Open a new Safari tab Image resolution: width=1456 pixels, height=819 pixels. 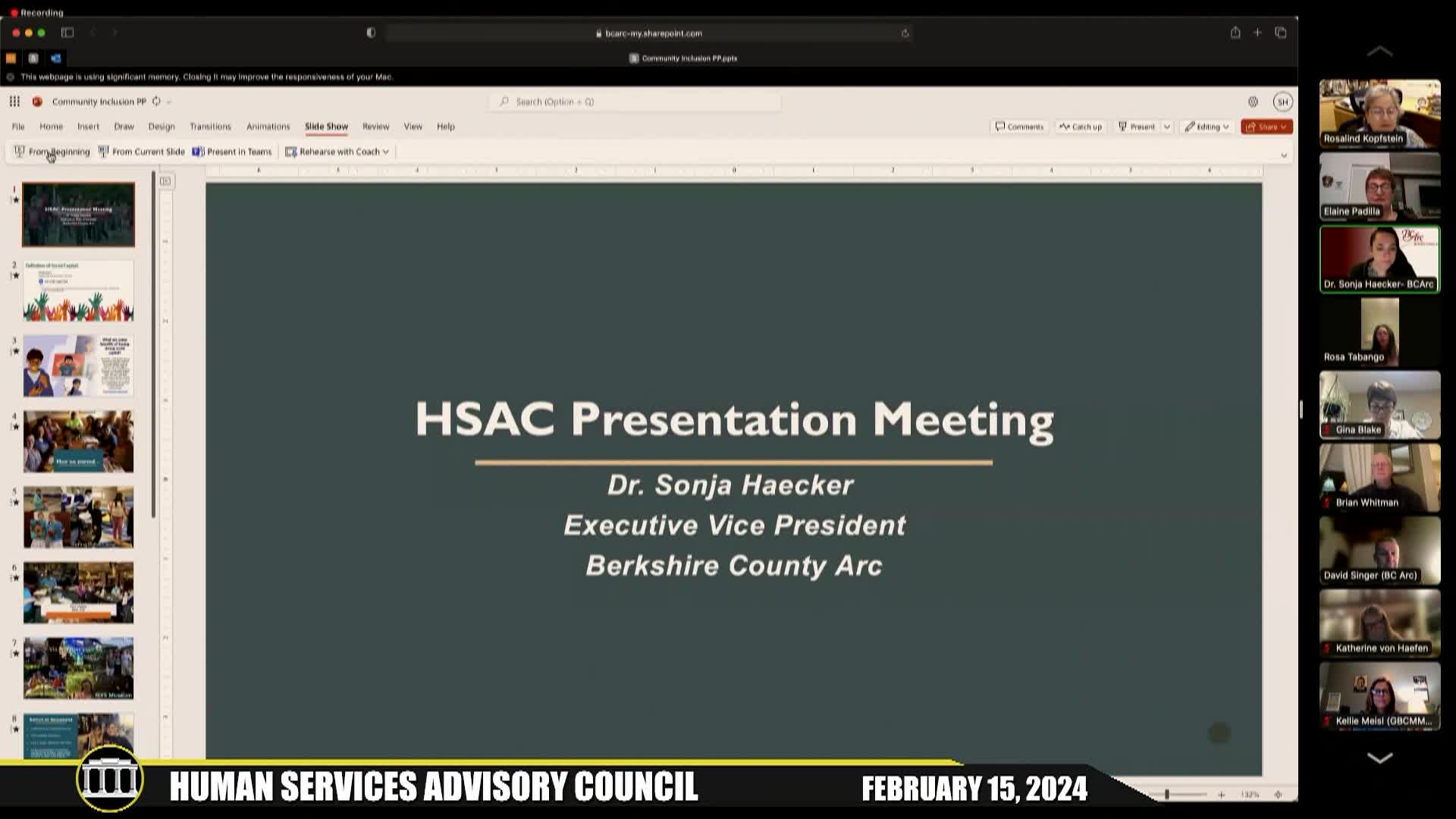click(x=1257, y=33)
